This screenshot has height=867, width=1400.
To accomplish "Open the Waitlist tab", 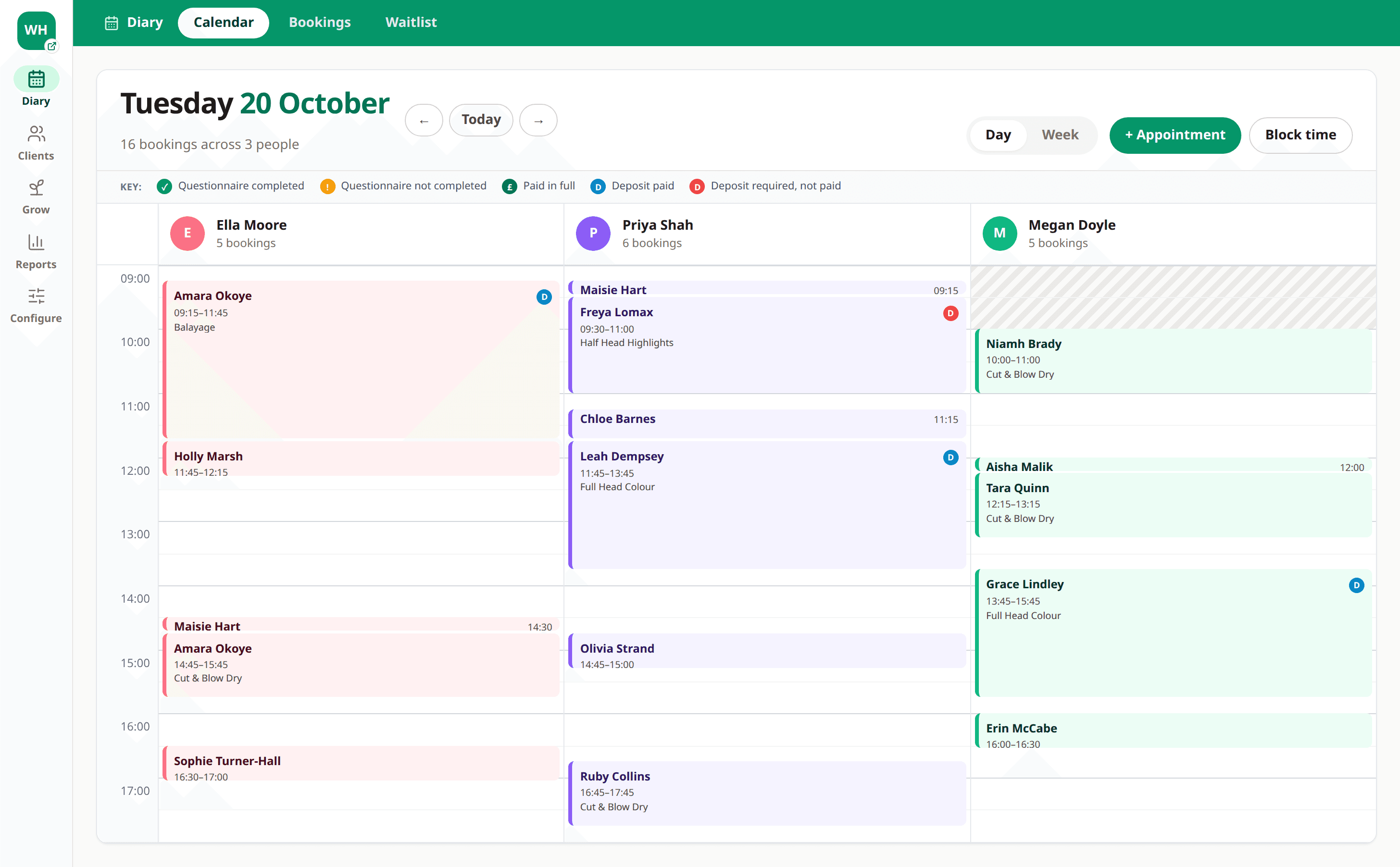I will tap(411, 23).
